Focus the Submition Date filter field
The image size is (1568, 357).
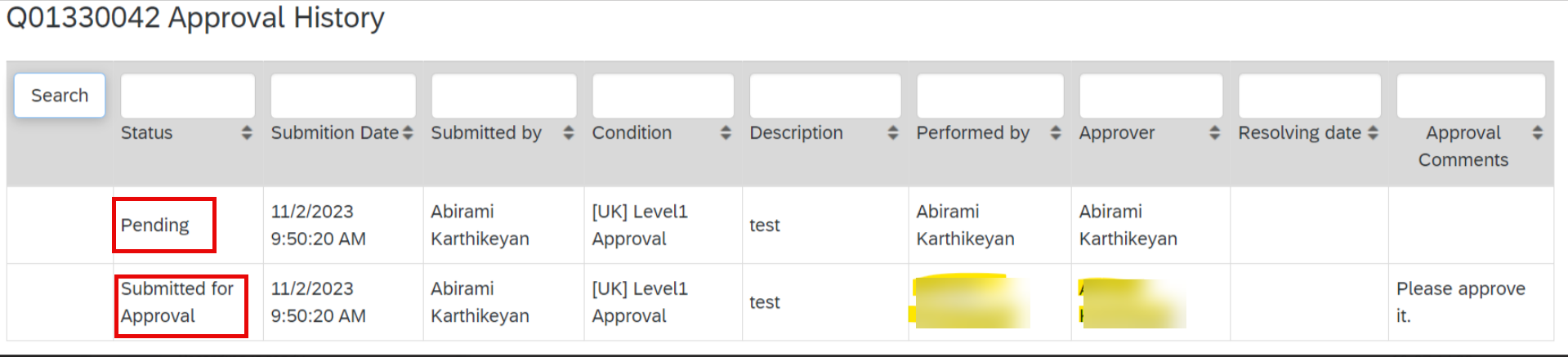tap(343, 96)
